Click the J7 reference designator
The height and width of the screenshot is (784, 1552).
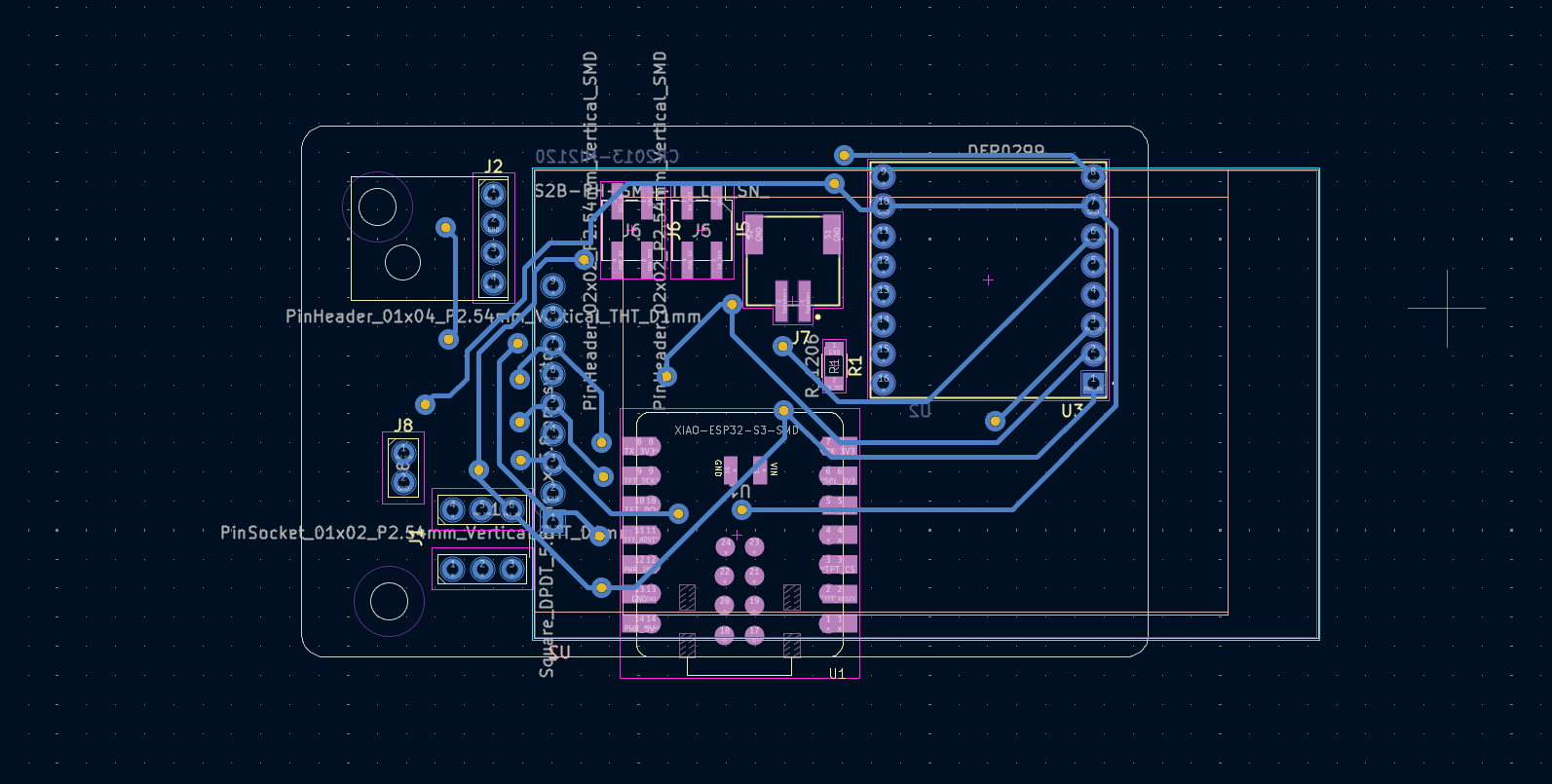(x=801, y=338)
